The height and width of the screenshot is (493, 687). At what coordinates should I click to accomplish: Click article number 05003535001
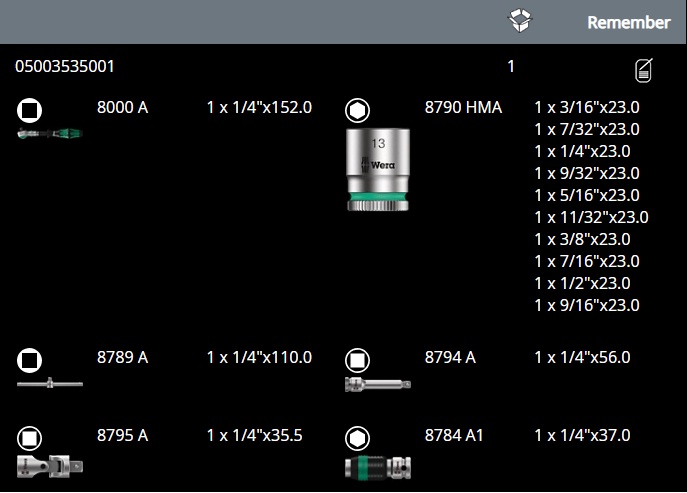[x=65, y=67]
